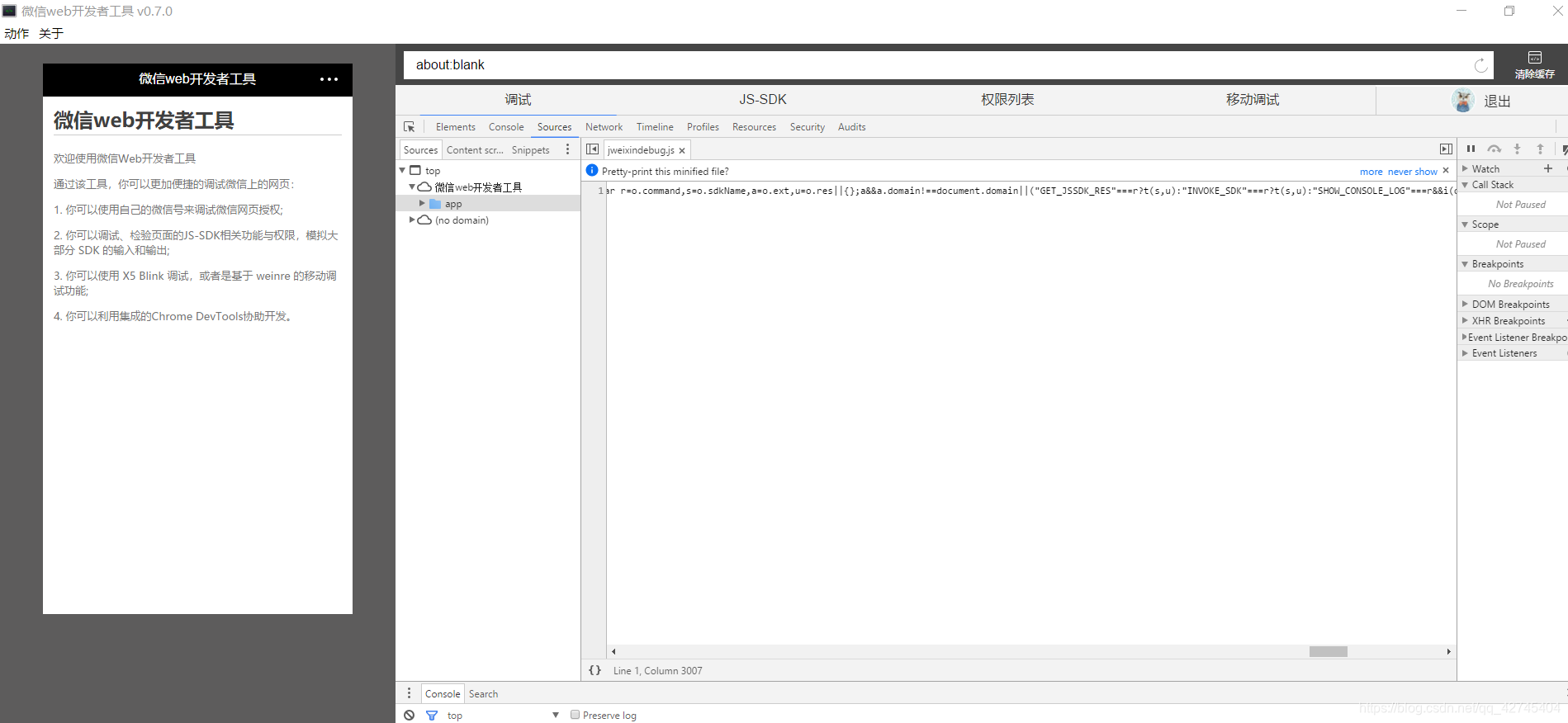Open the Sources panel more-options menu
This screenshot has height=723, width=1568.
coord(567,149)
